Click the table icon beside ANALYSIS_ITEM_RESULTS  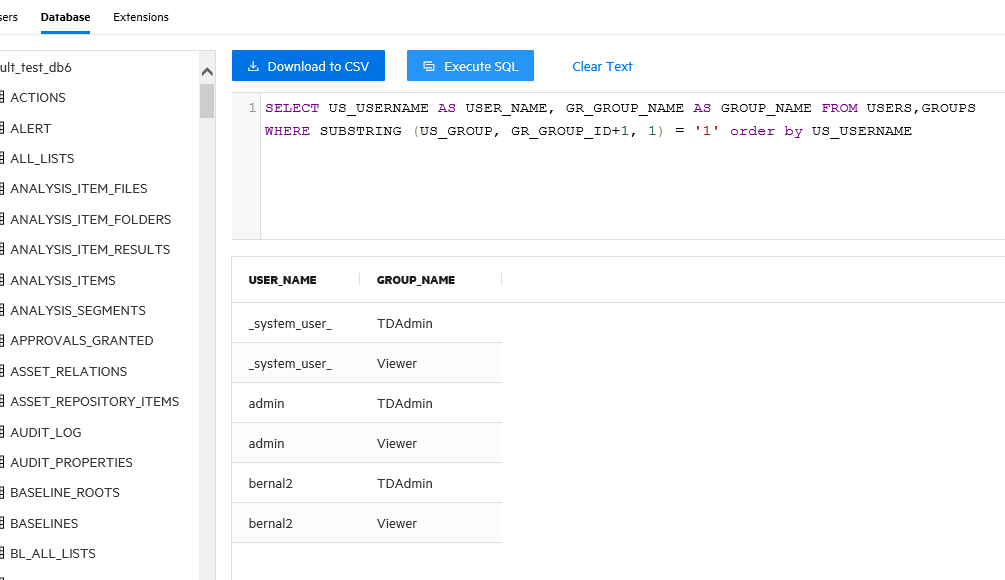click(x=2, y=249)
